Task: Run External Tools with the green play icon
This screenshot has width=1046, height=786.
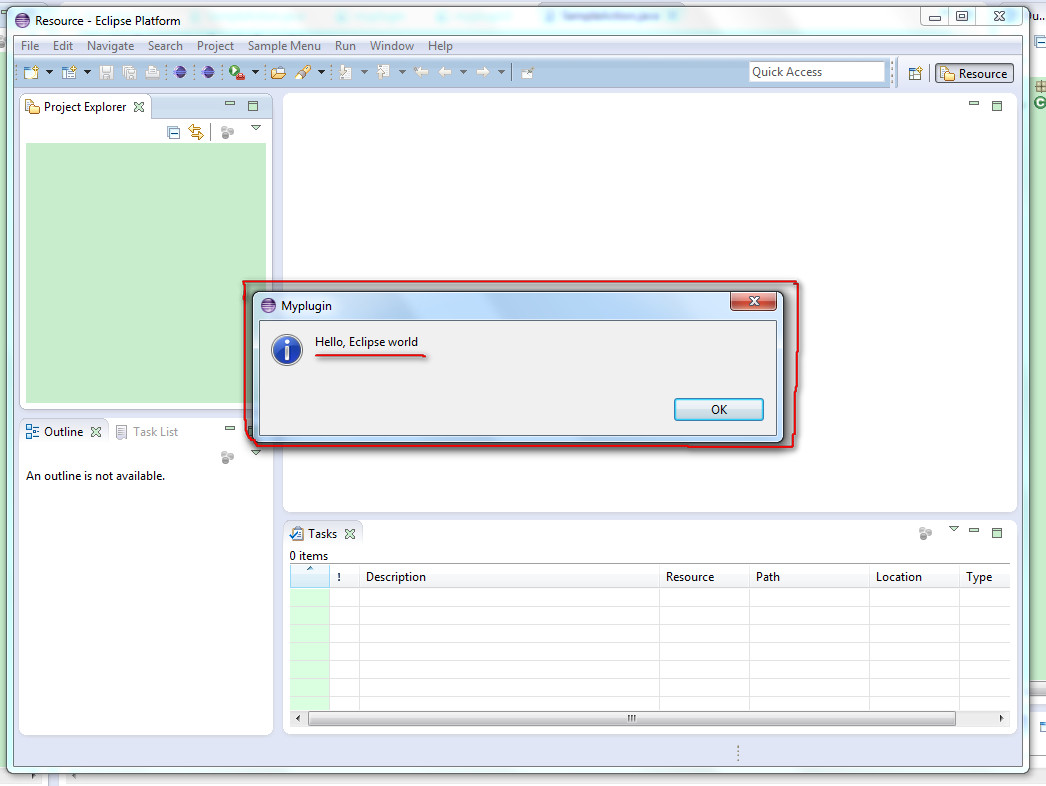Action: pyautogui.click(x=237, y=72)
